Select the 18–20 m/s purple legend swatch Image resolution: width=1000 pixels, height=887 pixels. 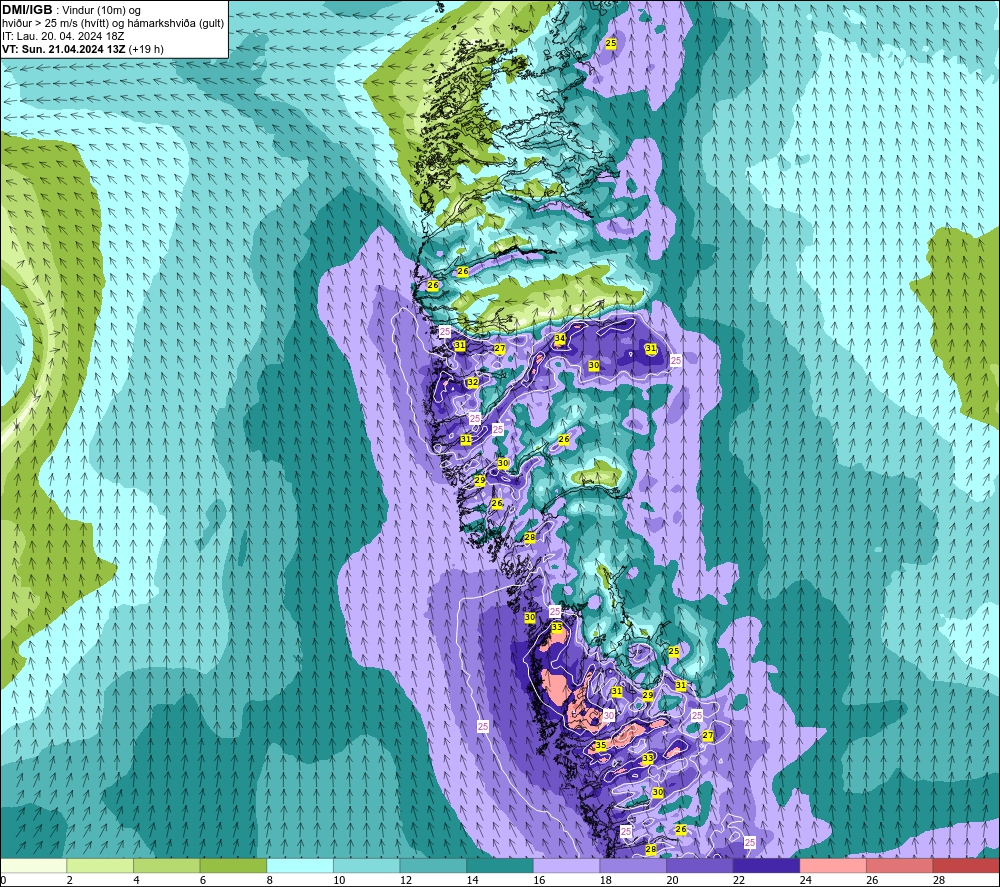(x=633, y=866)
